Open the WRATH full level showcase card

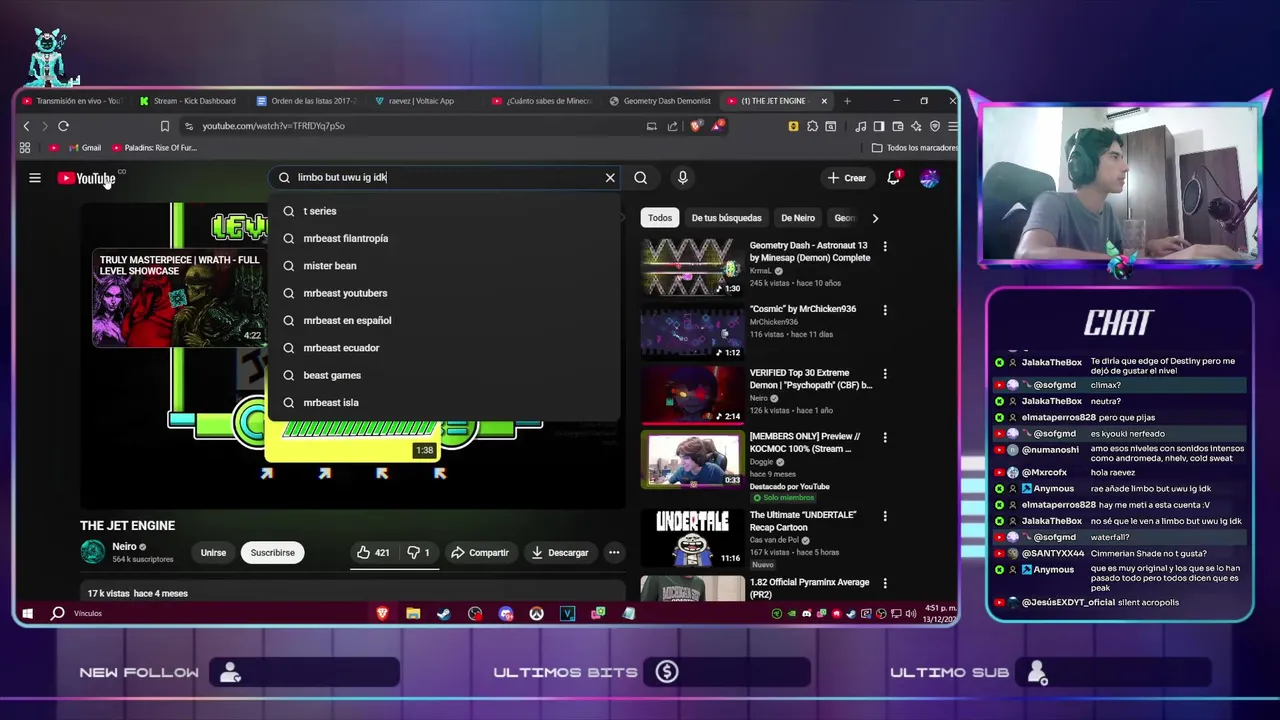click(x=179, y=298)
